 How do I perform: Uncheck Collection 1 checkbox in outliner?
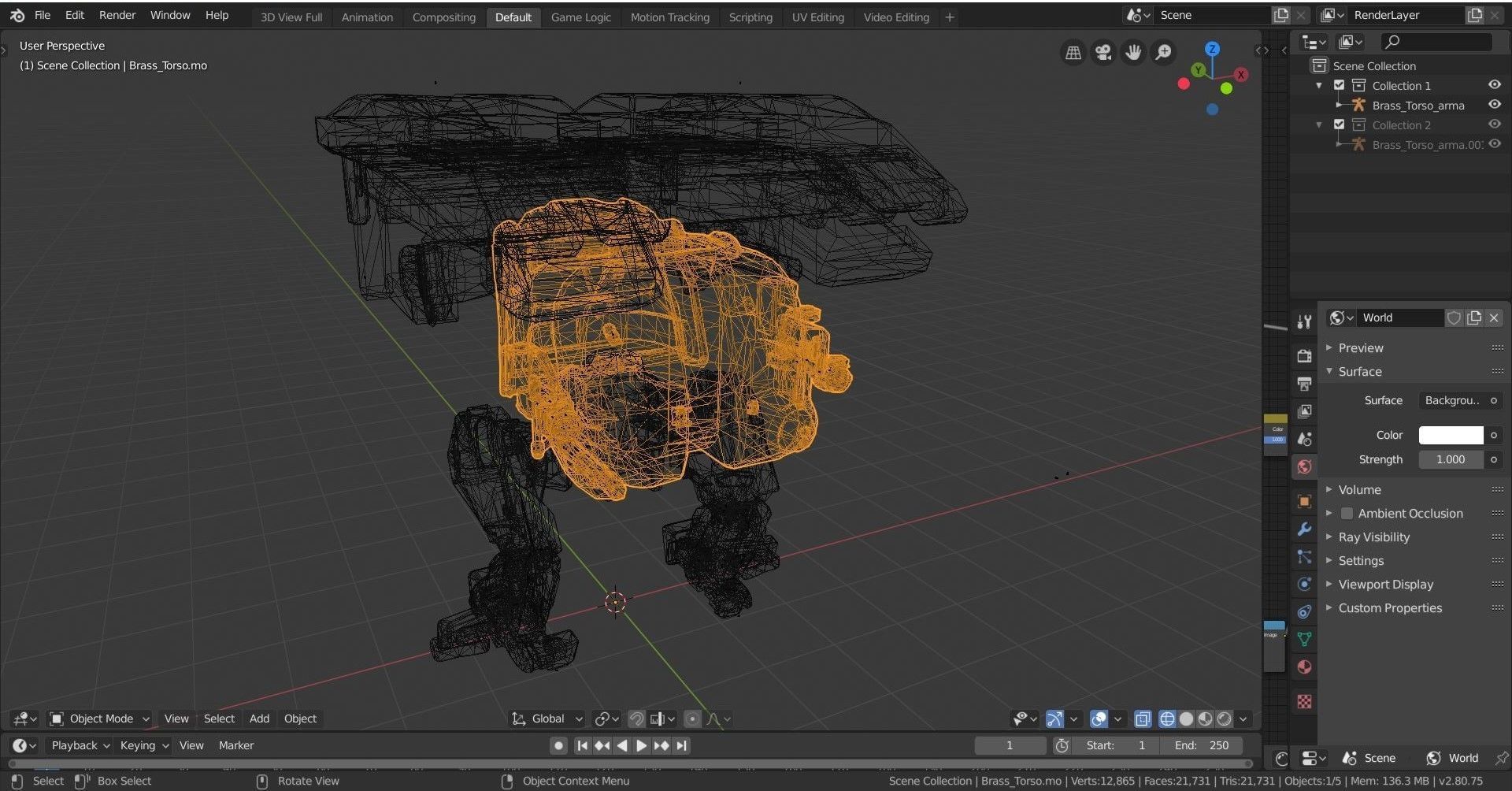tap(1339, 85)
